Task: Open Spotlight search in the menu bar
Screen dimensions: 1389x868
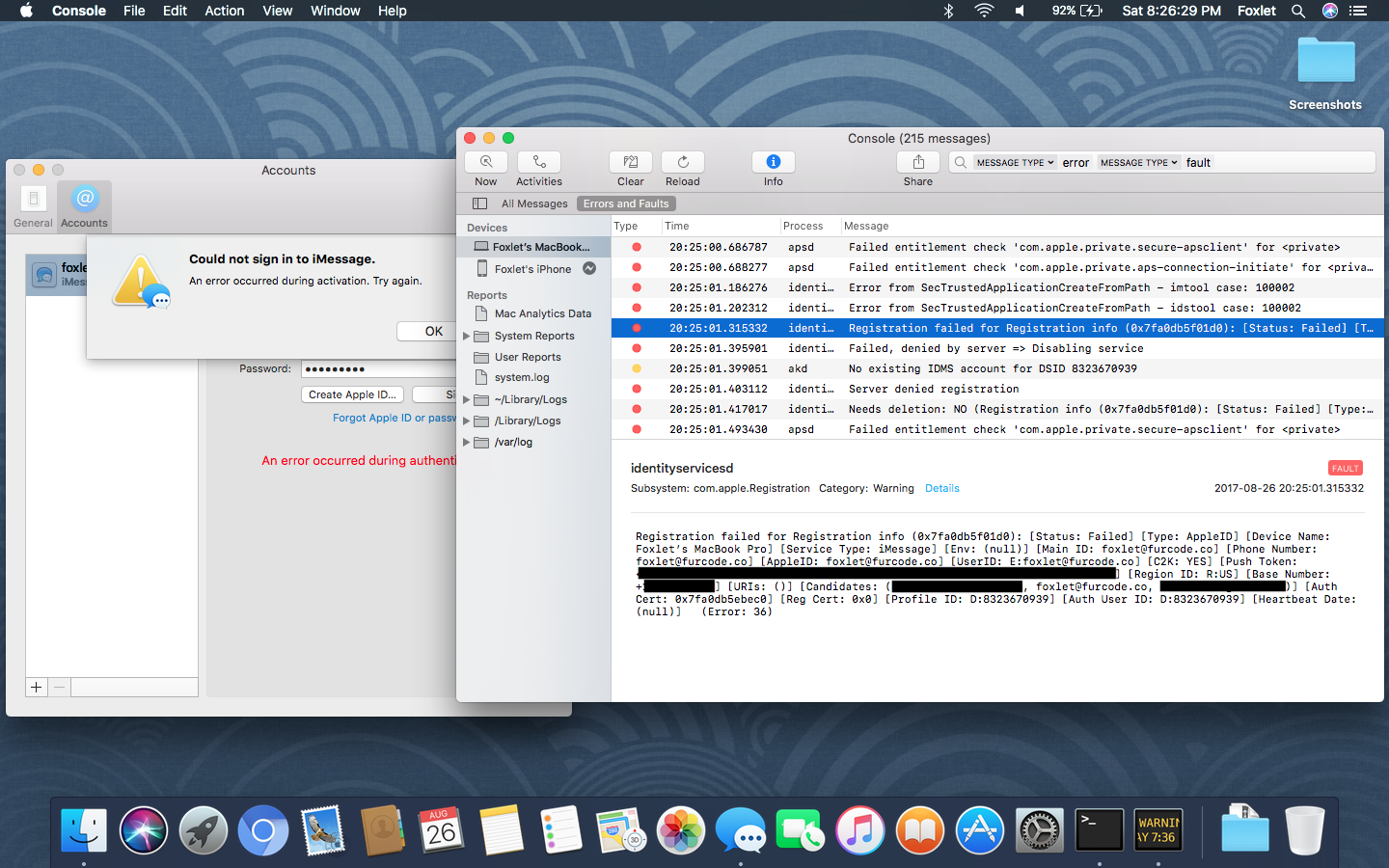Action: (x=1298, y=11)
